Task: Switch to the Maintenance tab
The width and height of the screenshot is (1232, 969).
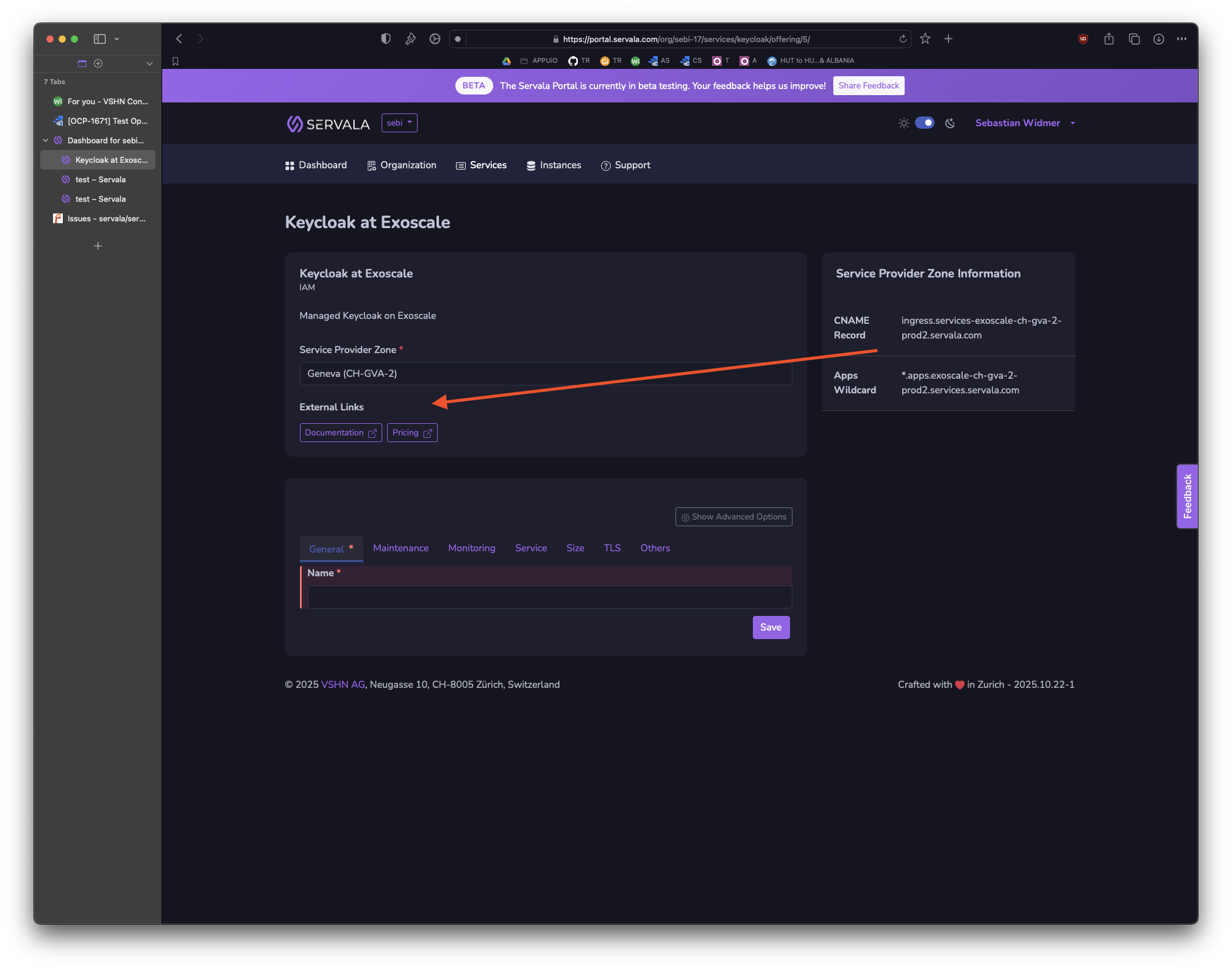Action: click(x=401, y=548)
